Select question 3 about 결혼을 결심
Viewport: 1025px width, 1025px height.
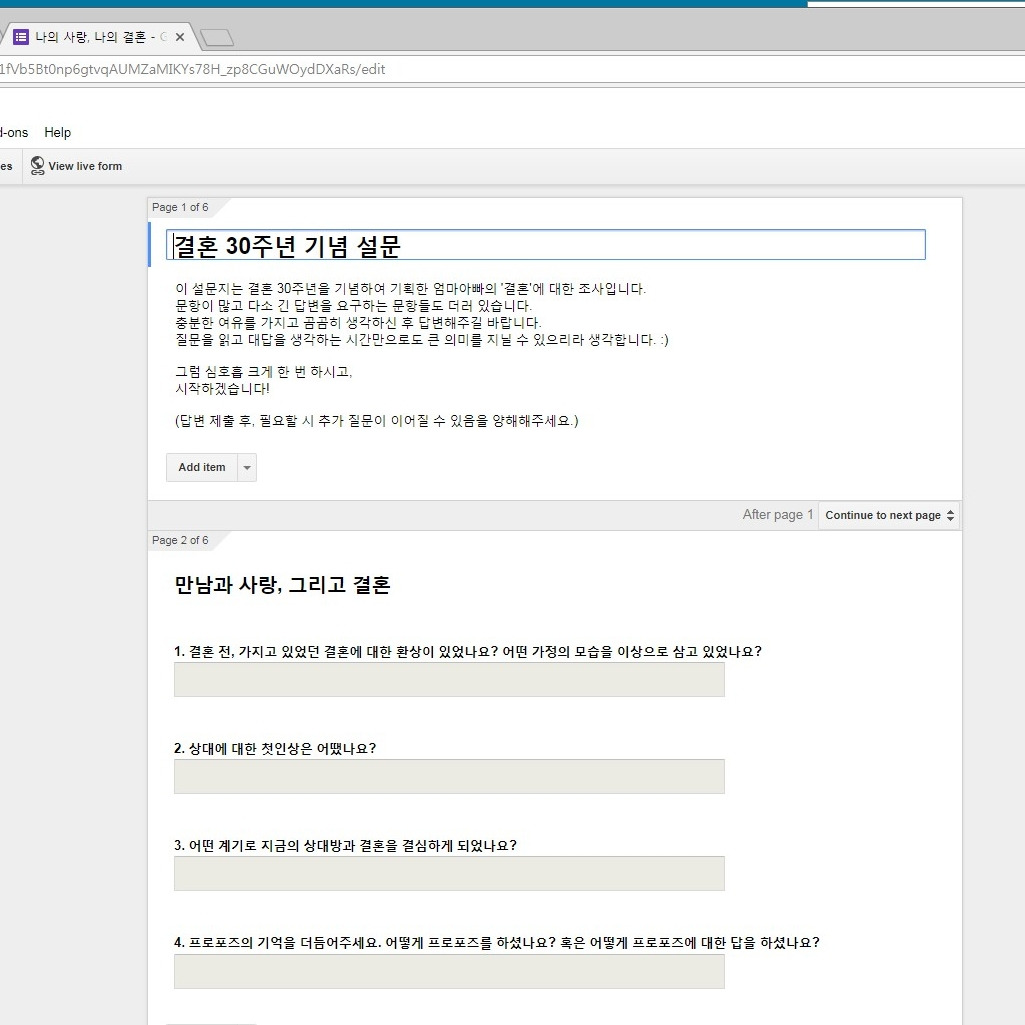pos(345,845)
